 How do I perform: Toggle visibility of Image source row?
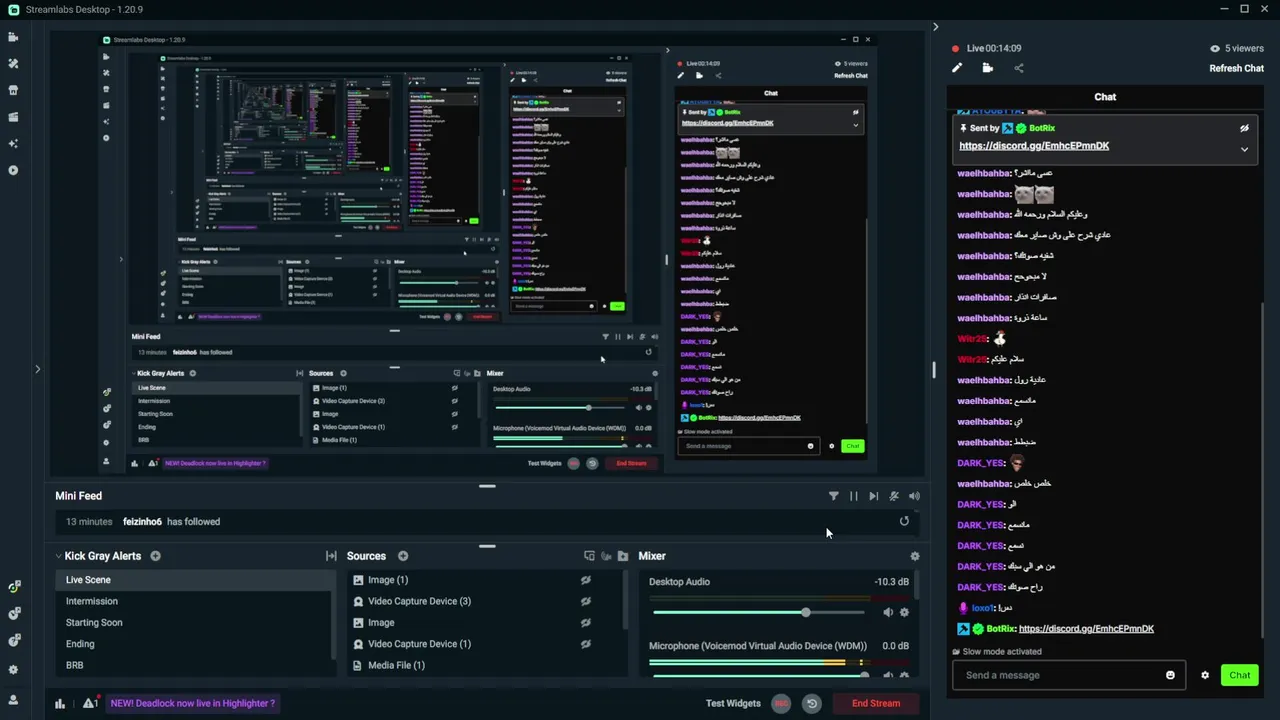586,622
